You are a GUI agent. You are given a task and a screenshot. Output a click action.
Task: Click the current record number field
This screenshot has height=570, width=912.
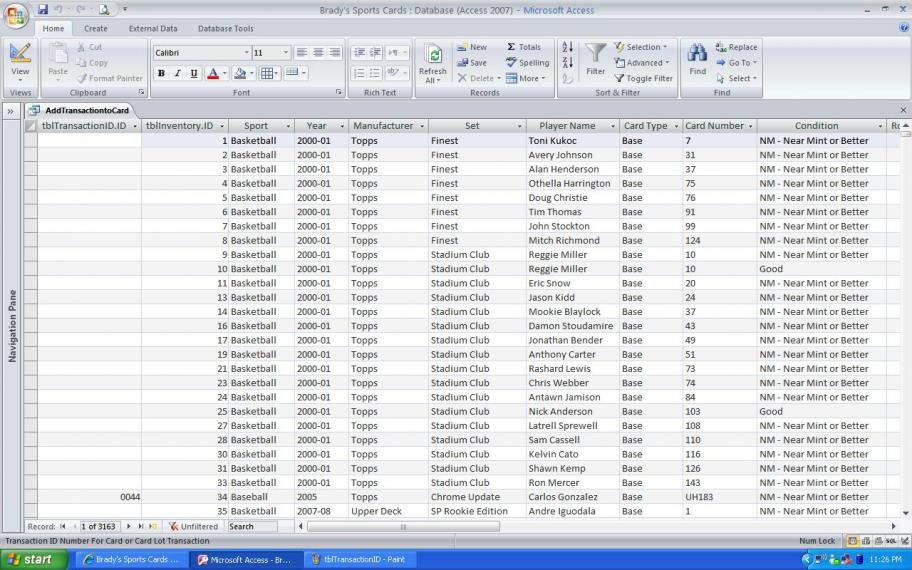click(99, 526)
